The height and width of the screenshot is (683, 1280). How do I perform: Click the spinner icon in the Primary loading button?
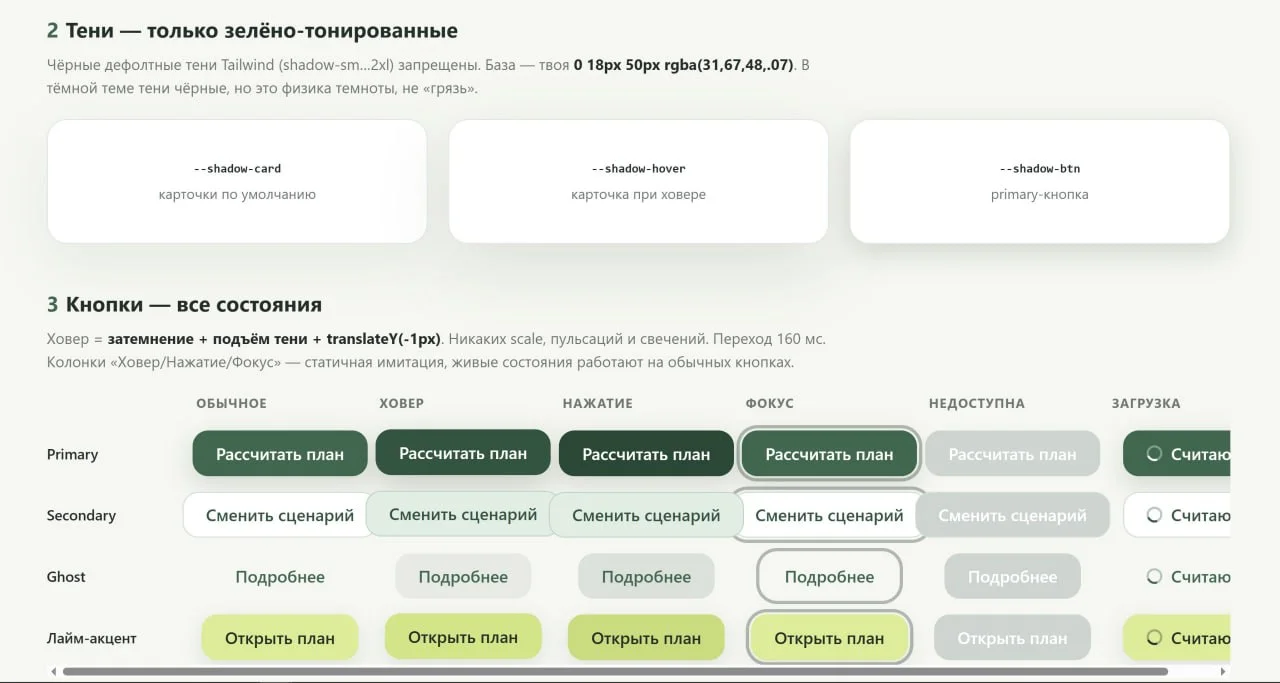1153,454
